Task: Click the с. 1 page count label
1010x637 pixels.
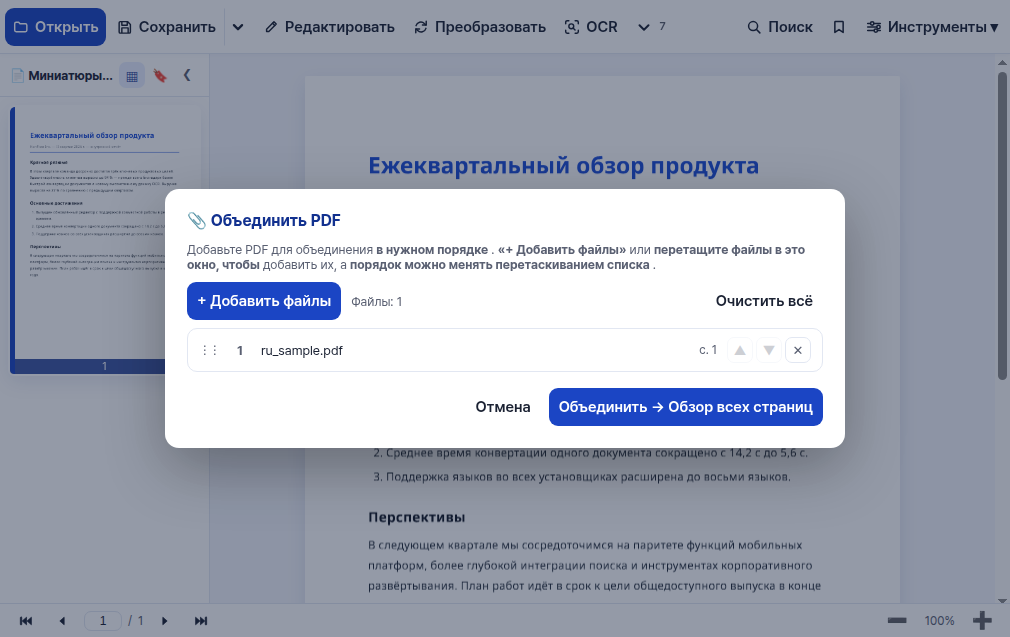Action: click(x=708, y=350)
